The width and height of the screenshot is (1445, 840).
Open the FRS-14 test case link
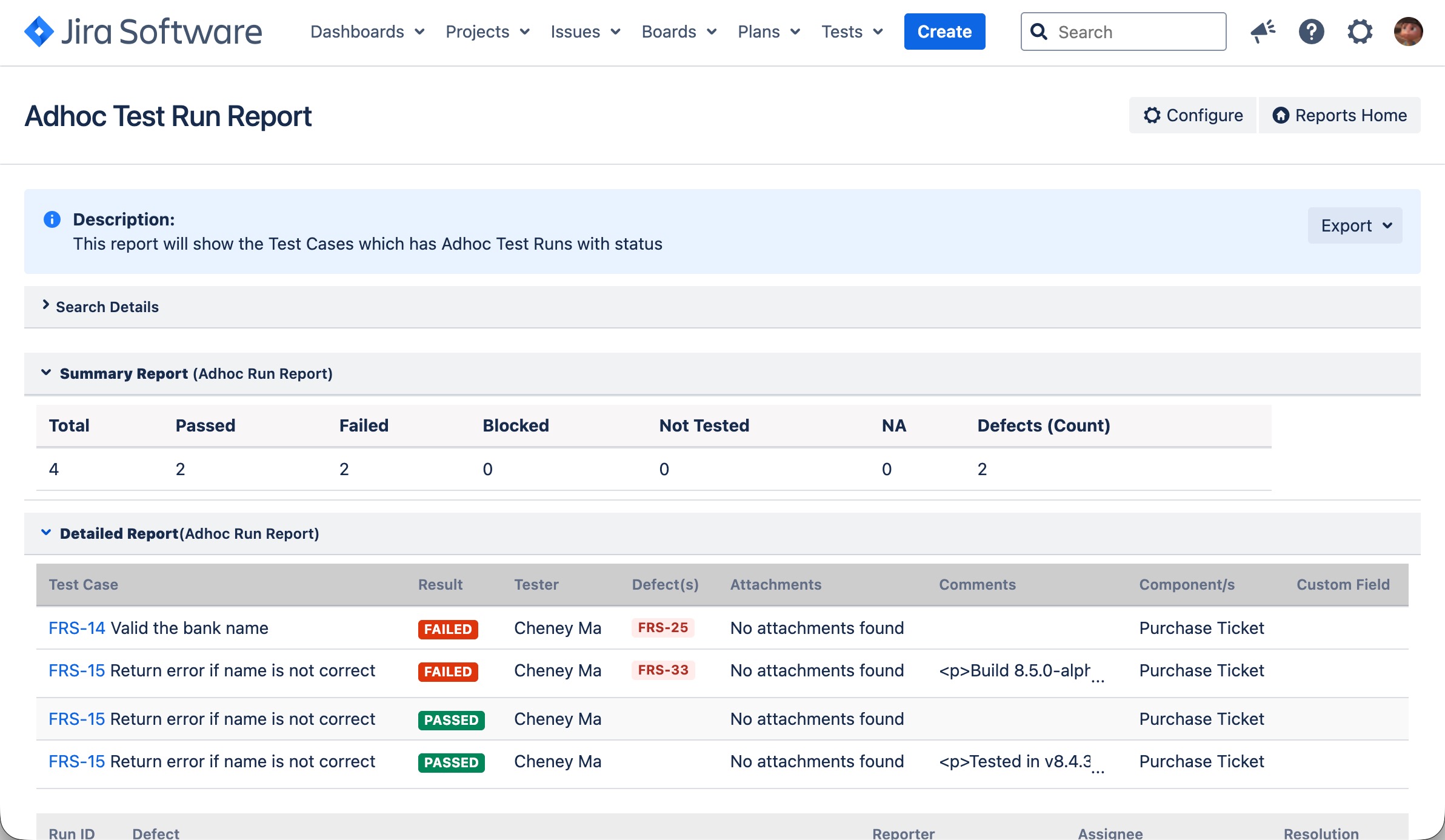click(76, 628)
